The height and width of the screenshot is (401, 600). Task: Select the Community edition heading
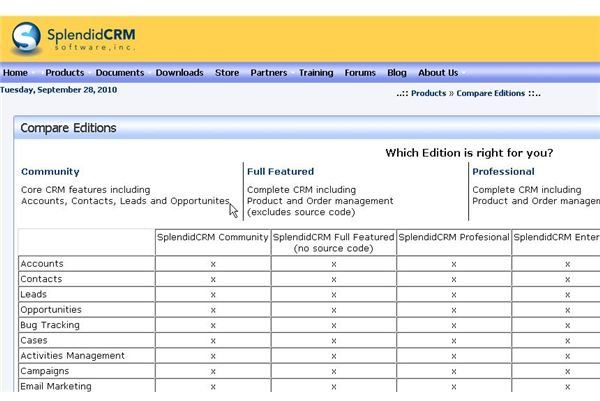[50, 171]
